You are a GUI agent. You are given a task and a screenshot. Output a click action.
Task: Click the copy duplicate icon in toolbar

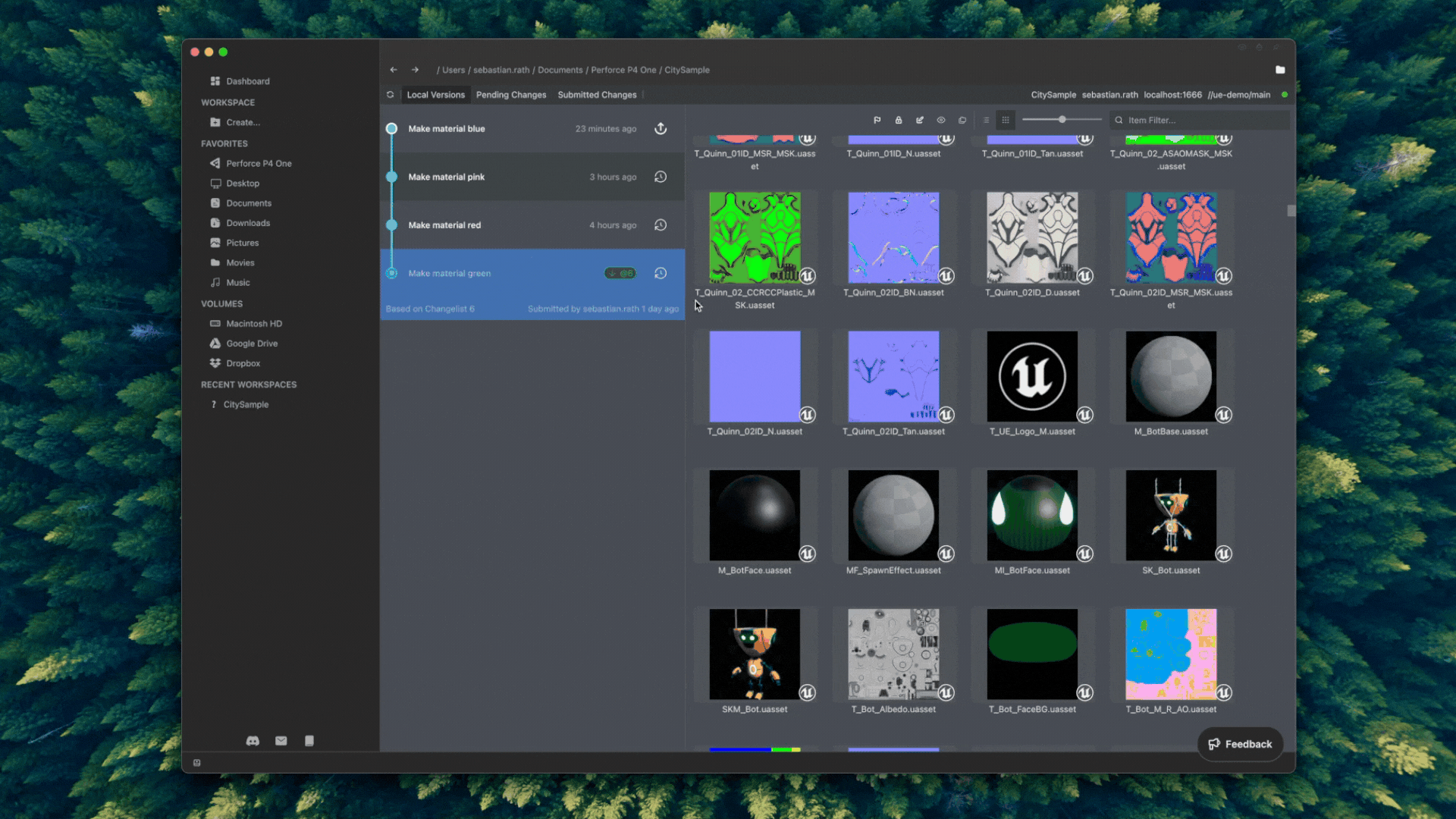tap(962, 120)
